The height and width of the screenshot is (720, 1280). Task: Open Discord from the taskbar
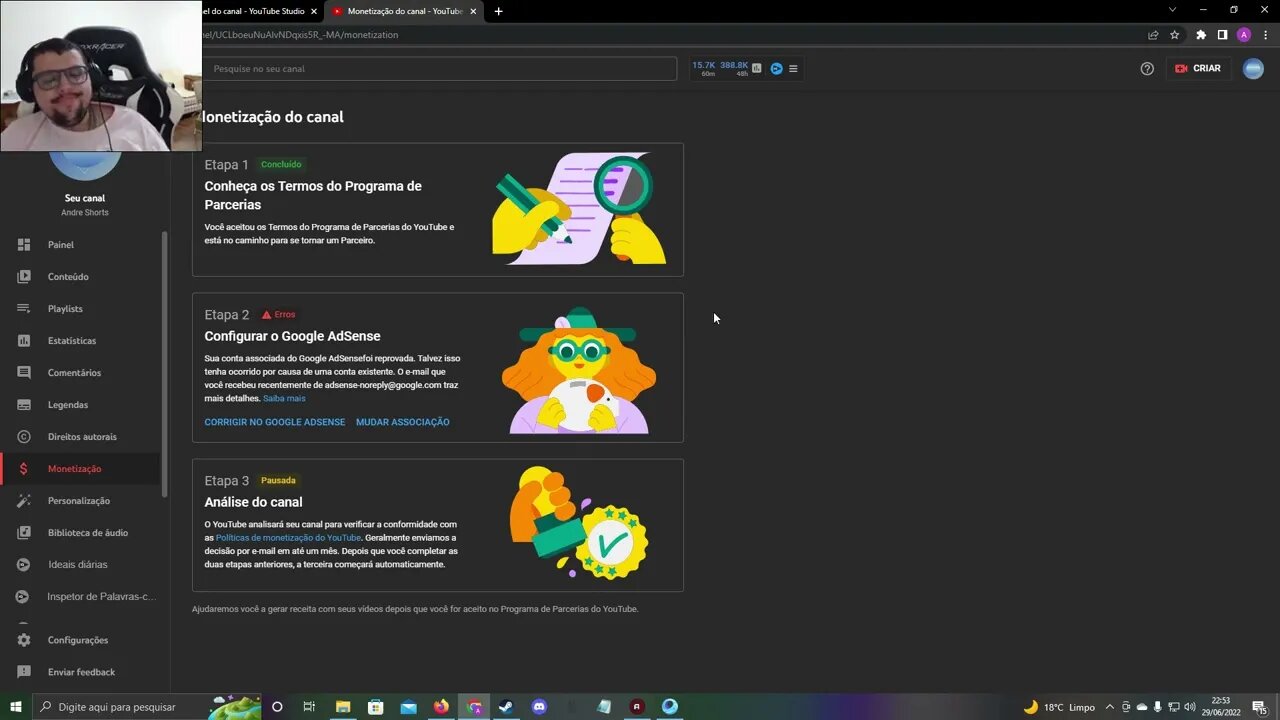tap(539, 707)
